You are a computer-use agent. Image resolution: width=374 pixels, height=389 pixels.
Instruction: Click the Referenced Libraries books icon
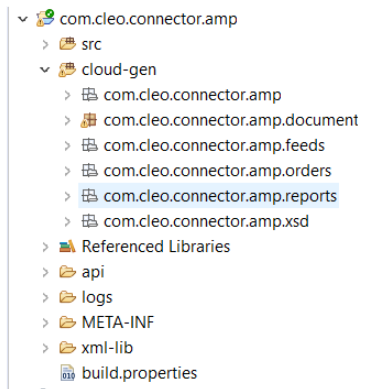67,247
